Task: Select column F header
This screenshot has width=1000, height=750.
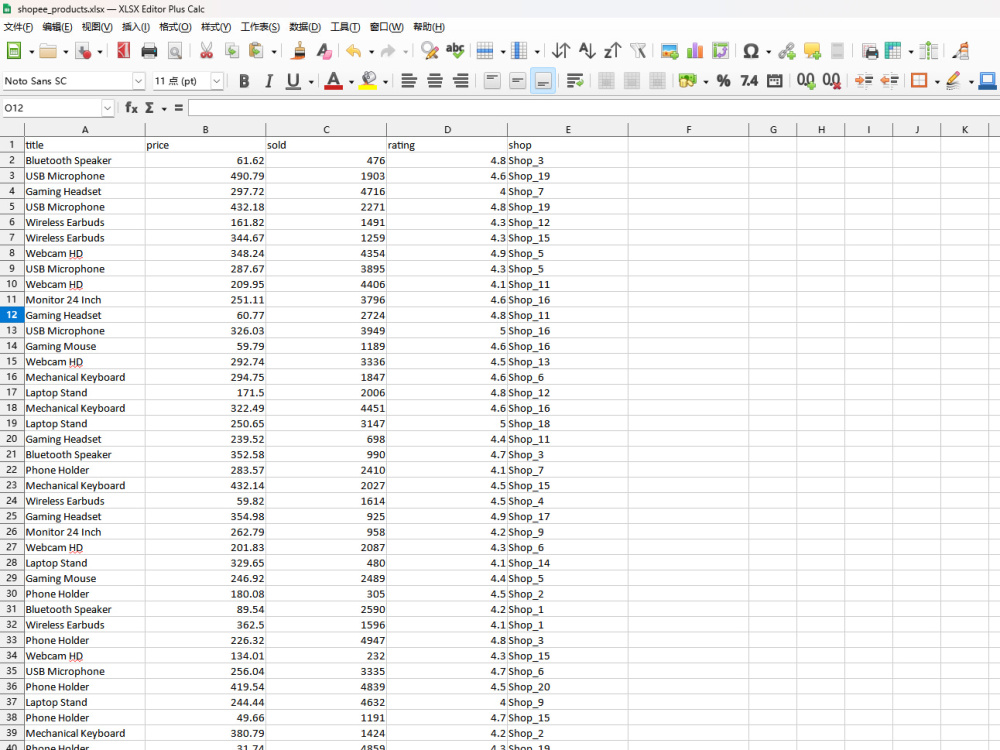Action: coord(688,129)
